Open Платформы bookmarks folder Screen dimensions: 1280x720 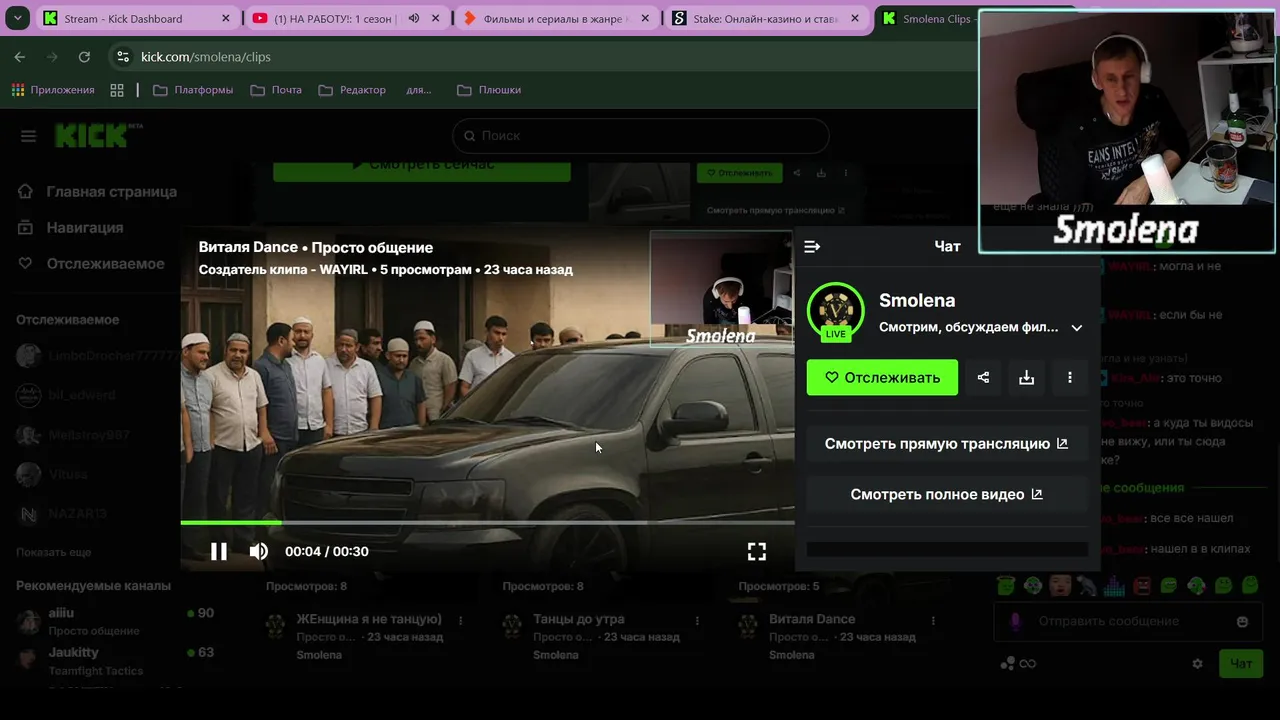(x=193, y=90)
